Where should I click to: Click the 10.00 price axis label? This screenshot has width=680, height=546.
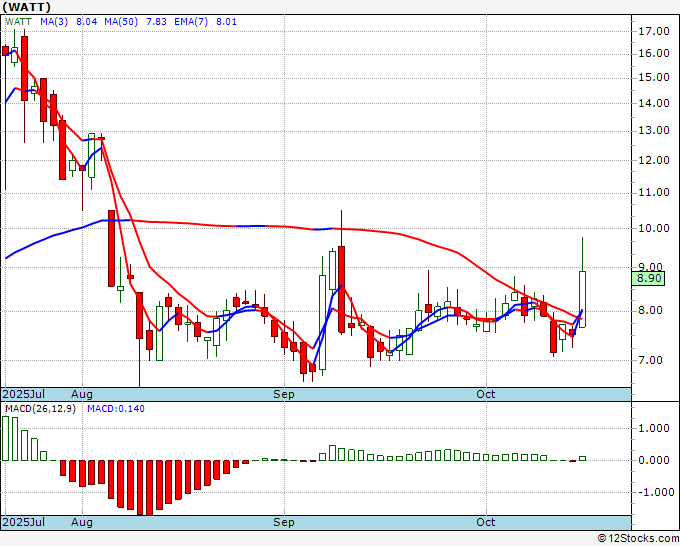point(654,228)
